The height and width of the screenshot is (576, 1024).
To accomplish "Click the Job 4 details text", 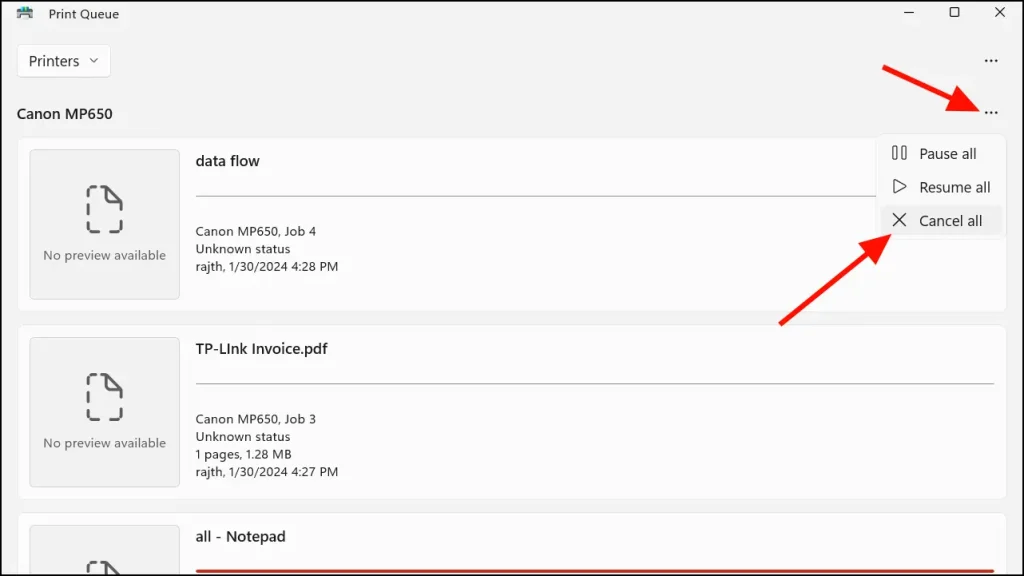I will 257,230.
